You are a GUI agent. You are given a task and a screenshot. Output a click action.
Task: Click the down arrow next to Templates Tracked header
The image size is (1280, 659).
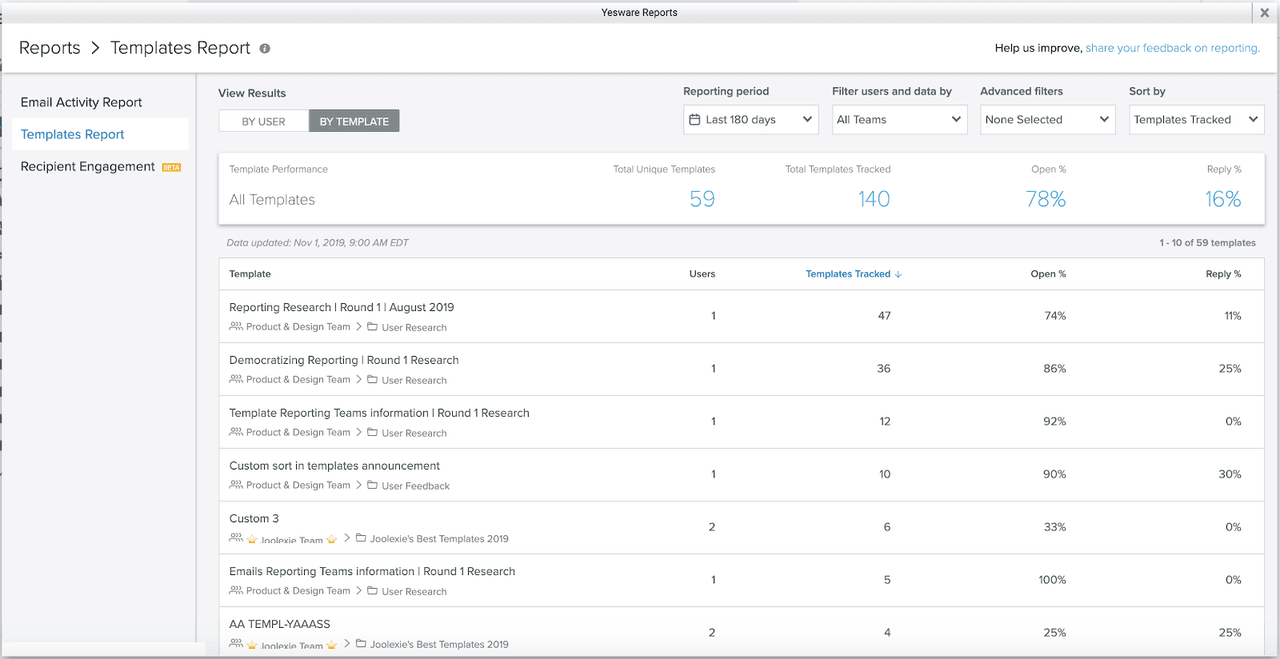[x=898, y=274]
